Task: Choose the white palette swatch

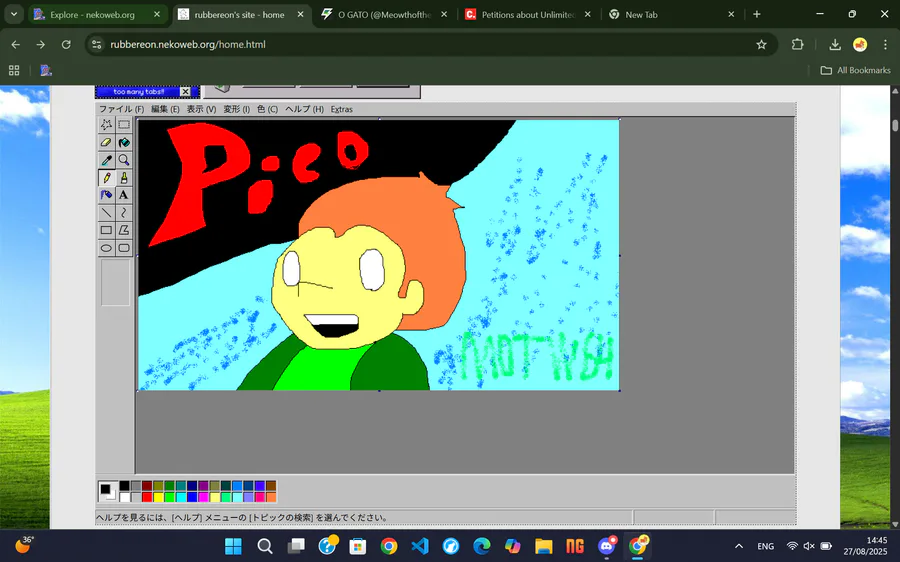Action: tap(125, 497)
